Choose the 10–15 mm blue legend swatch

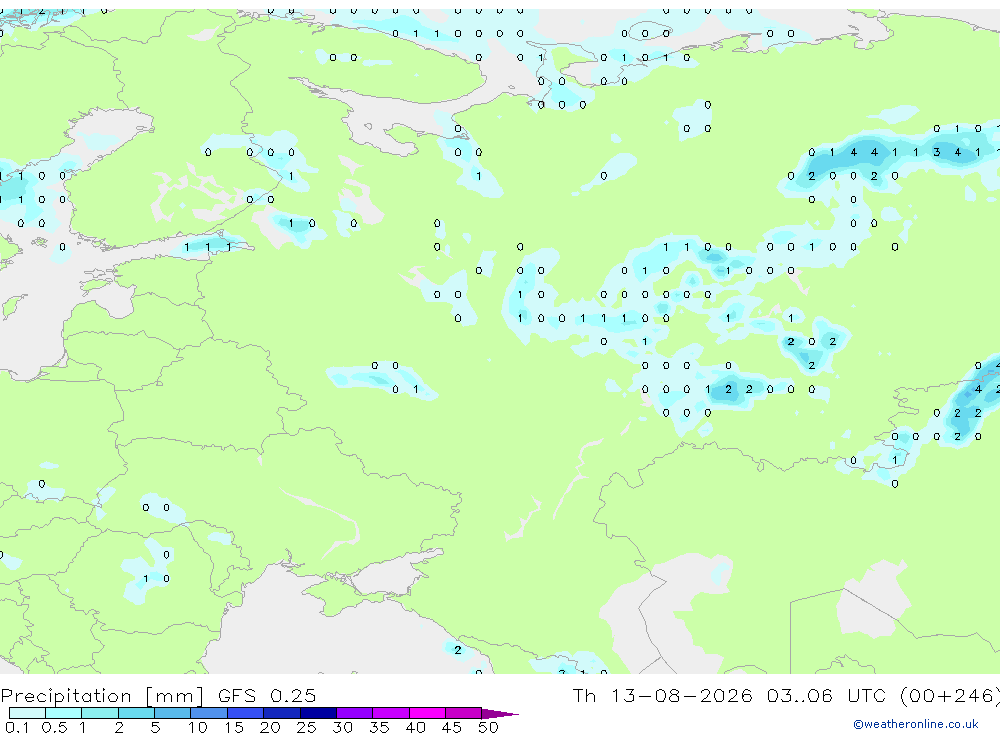(209, 713)
